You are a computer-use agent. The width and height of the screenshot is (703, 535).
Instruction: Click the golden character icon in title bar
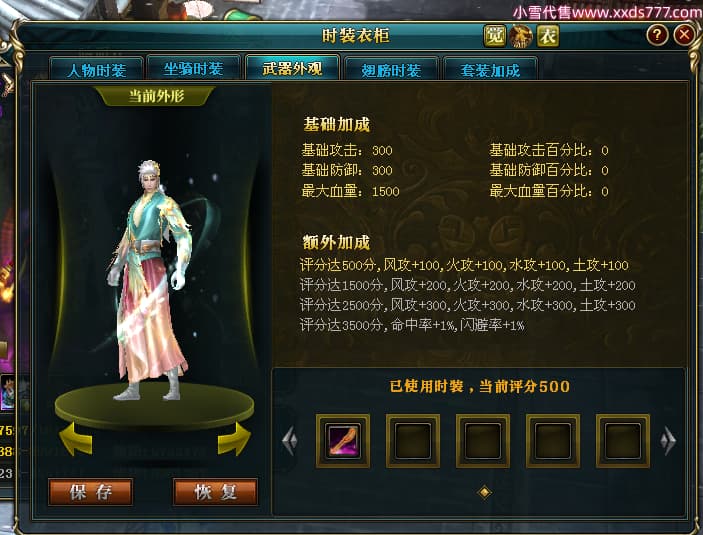click(521, 36)
